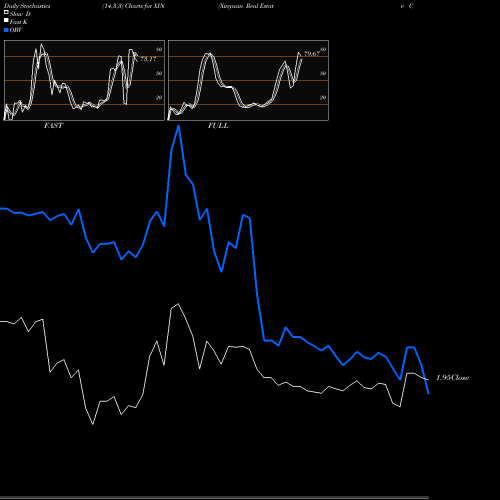Click the OBV line's highest peak
Image resolution: width=500 pixels, height=500 pixels.
(179, 126)
